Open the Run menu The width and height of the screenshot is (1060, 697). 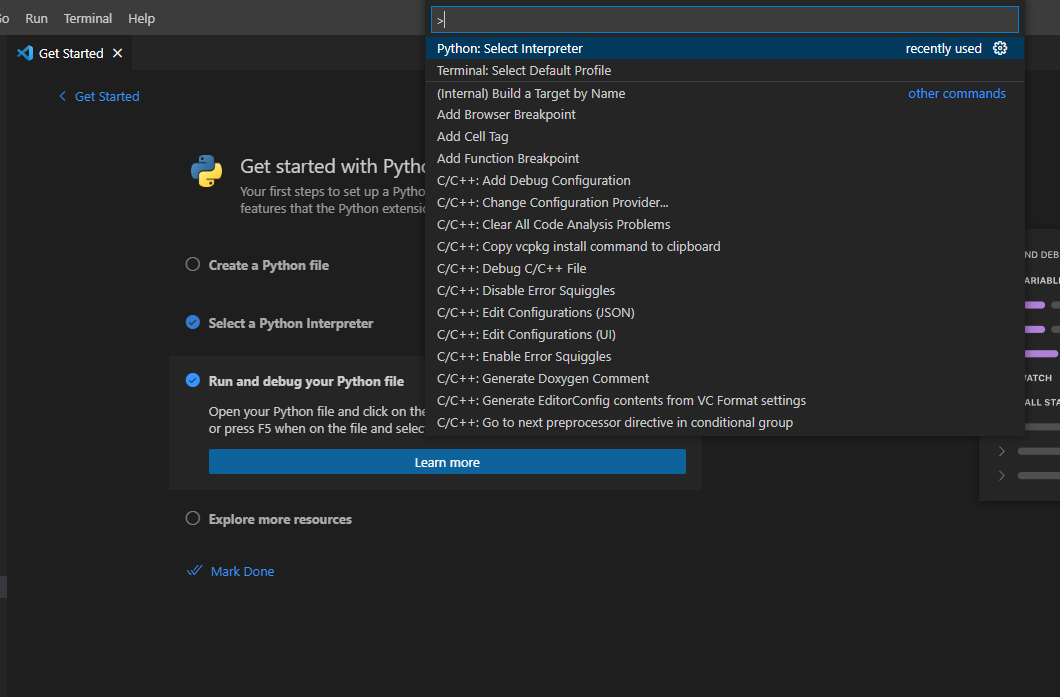[37, 18]
